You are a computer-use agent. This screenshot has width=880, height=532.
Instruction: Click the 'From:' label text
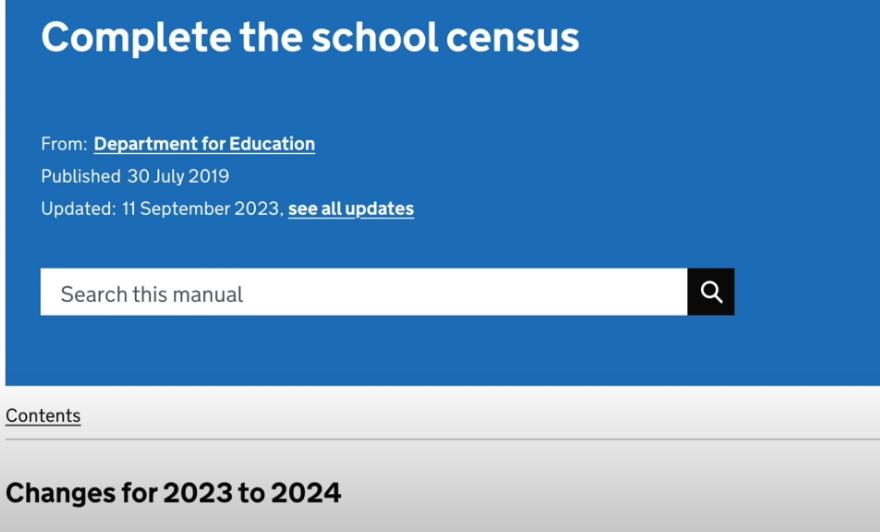64,144
